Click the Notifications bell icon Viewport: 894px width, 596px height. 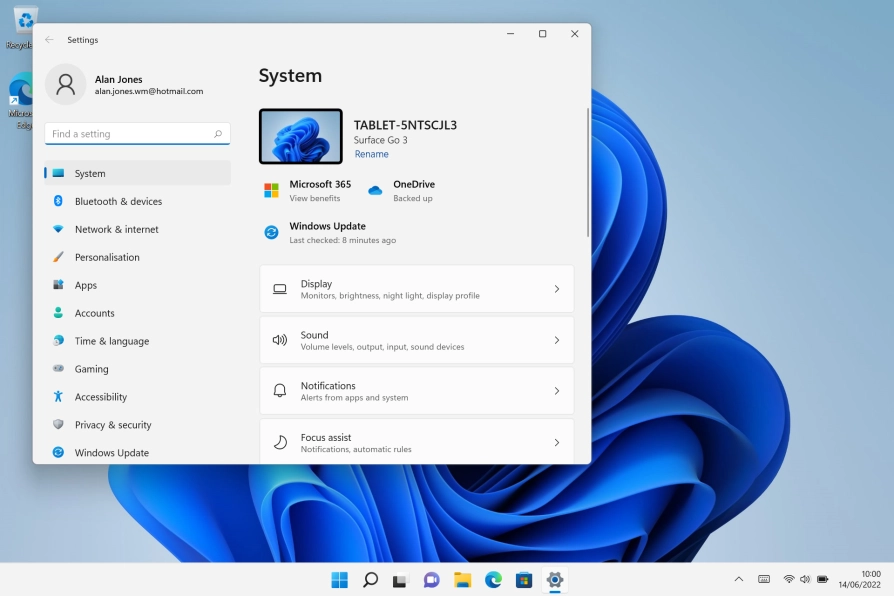(x=282, y=390)
